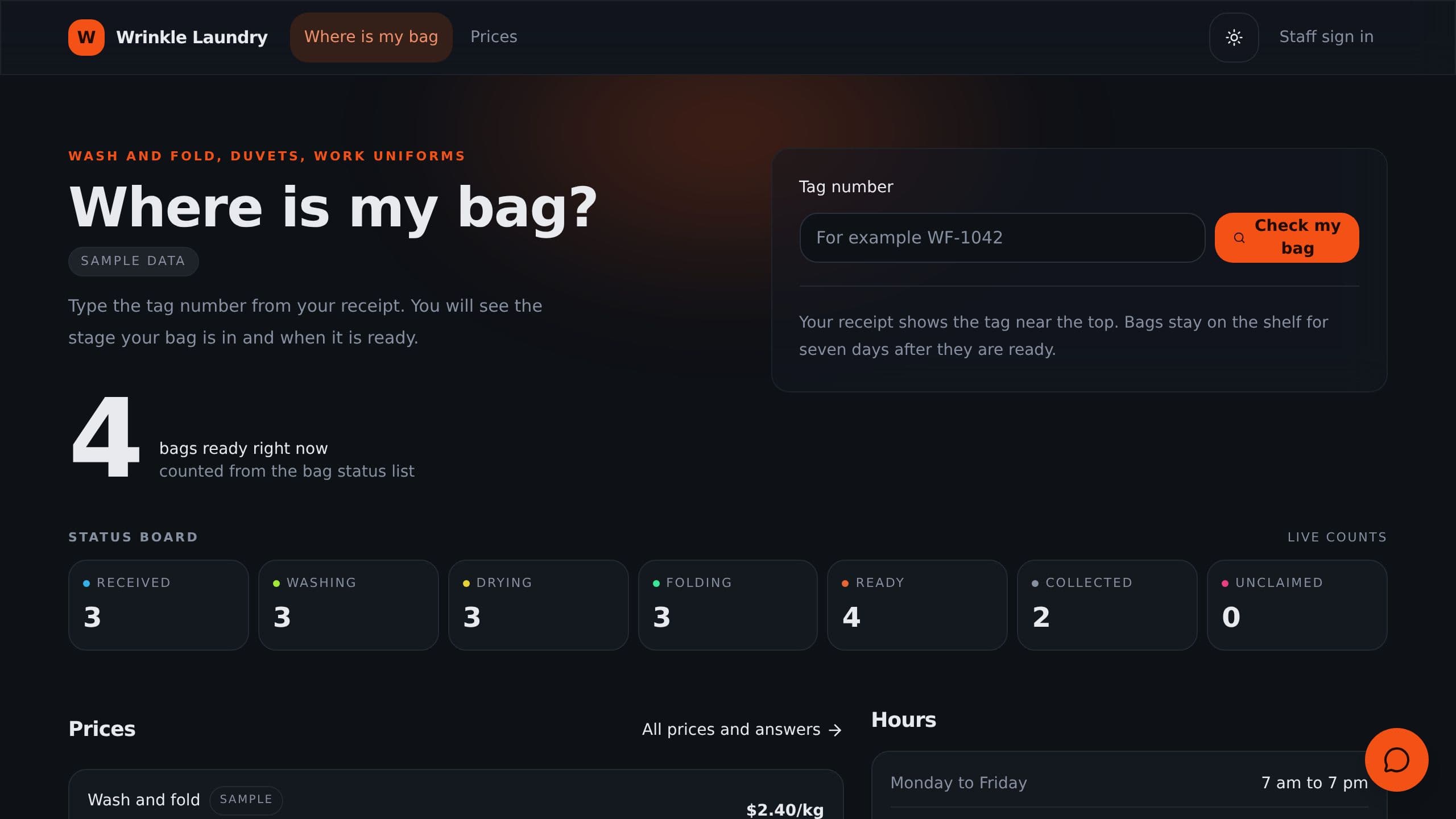Image resolution: width=1456 pixels, height=819 pixels.
Task: Click the SAMPLE badge next to Wash and fold
Action: 246,800
